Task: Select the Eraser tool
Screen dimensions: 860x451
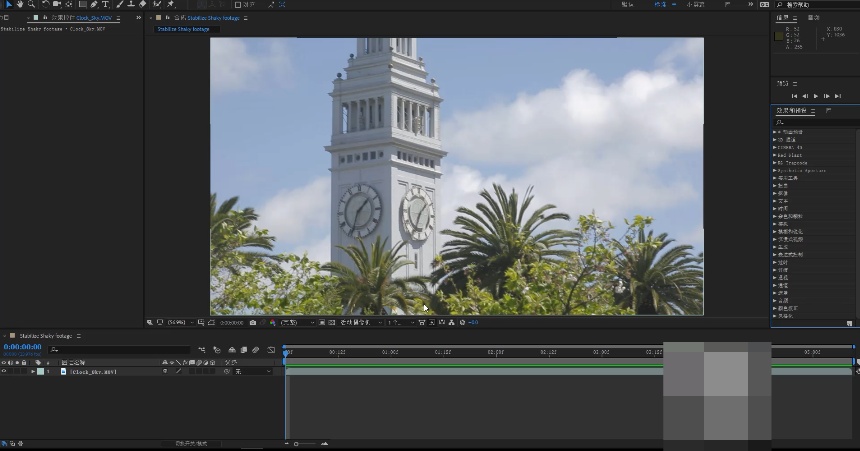Action: [143, 4]
